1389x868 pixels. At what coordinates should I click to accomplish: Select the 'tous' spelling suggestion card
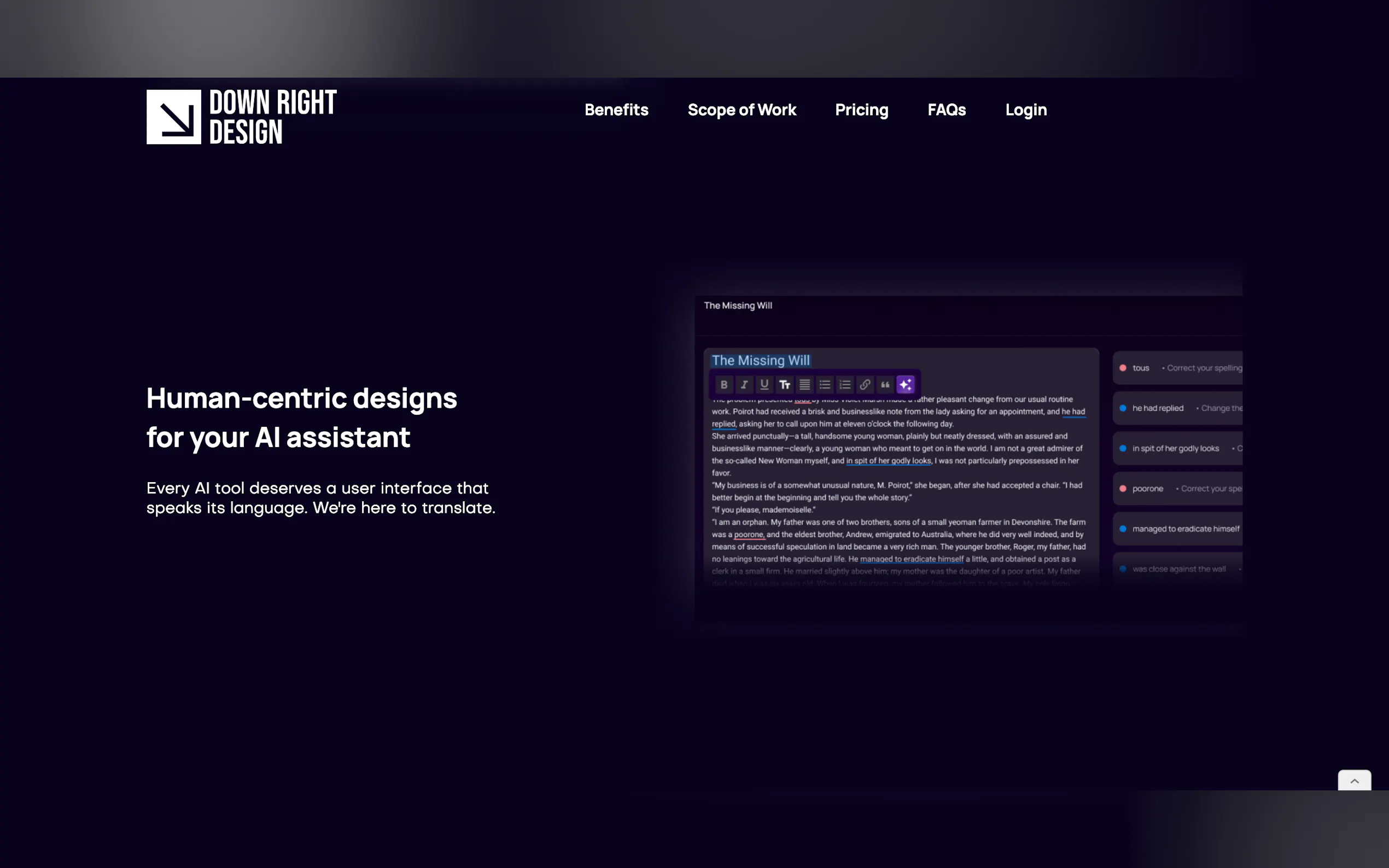point(1177,368)
